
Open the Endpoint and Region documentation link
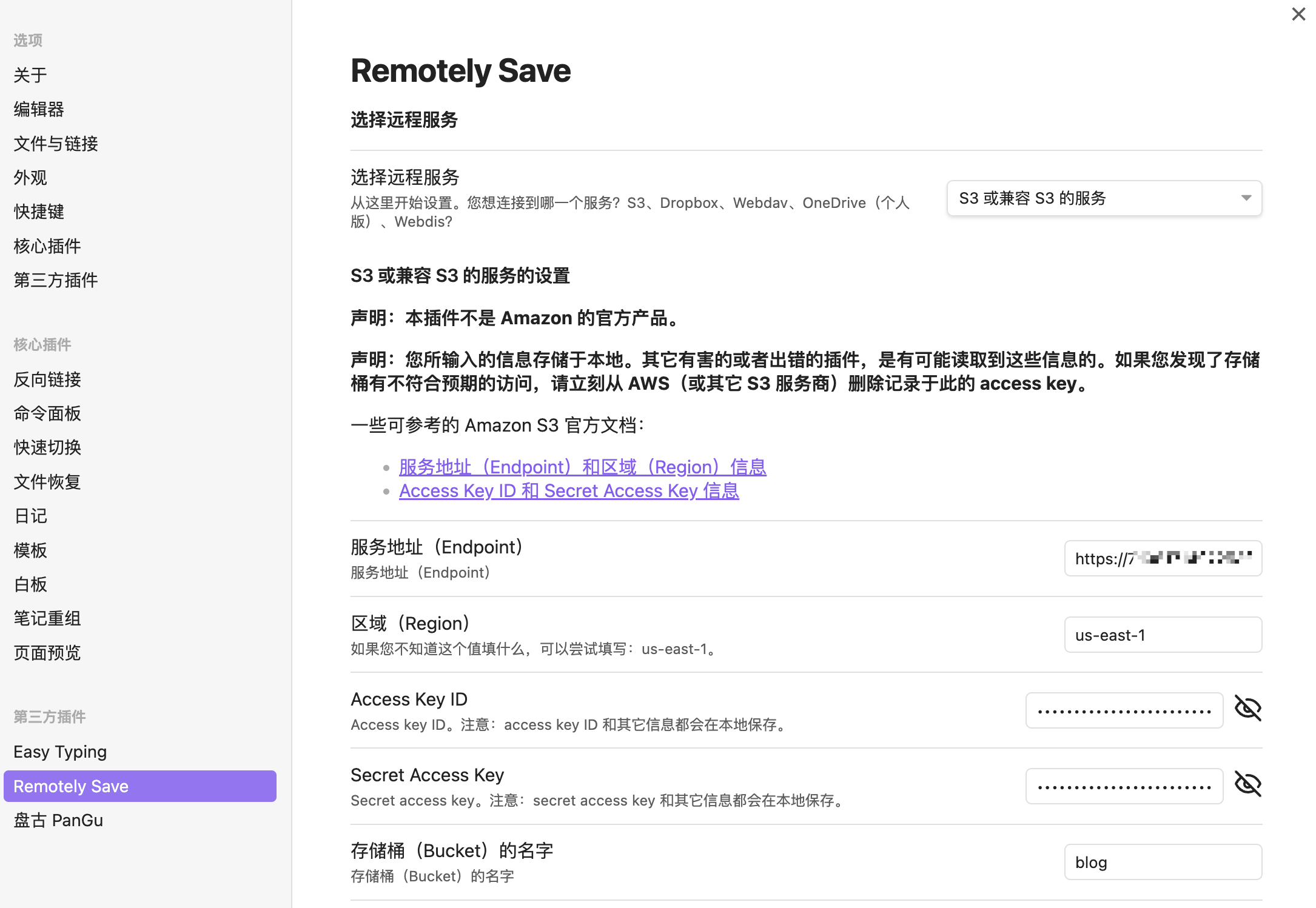pyautogui.click(x=582, y=467)
